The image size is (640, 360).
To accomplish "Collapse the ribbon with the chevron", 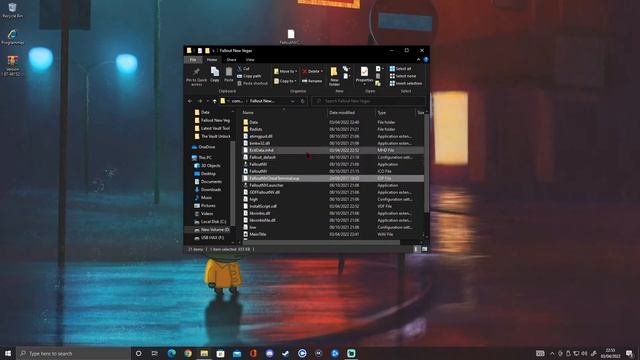I will [418, 60].
